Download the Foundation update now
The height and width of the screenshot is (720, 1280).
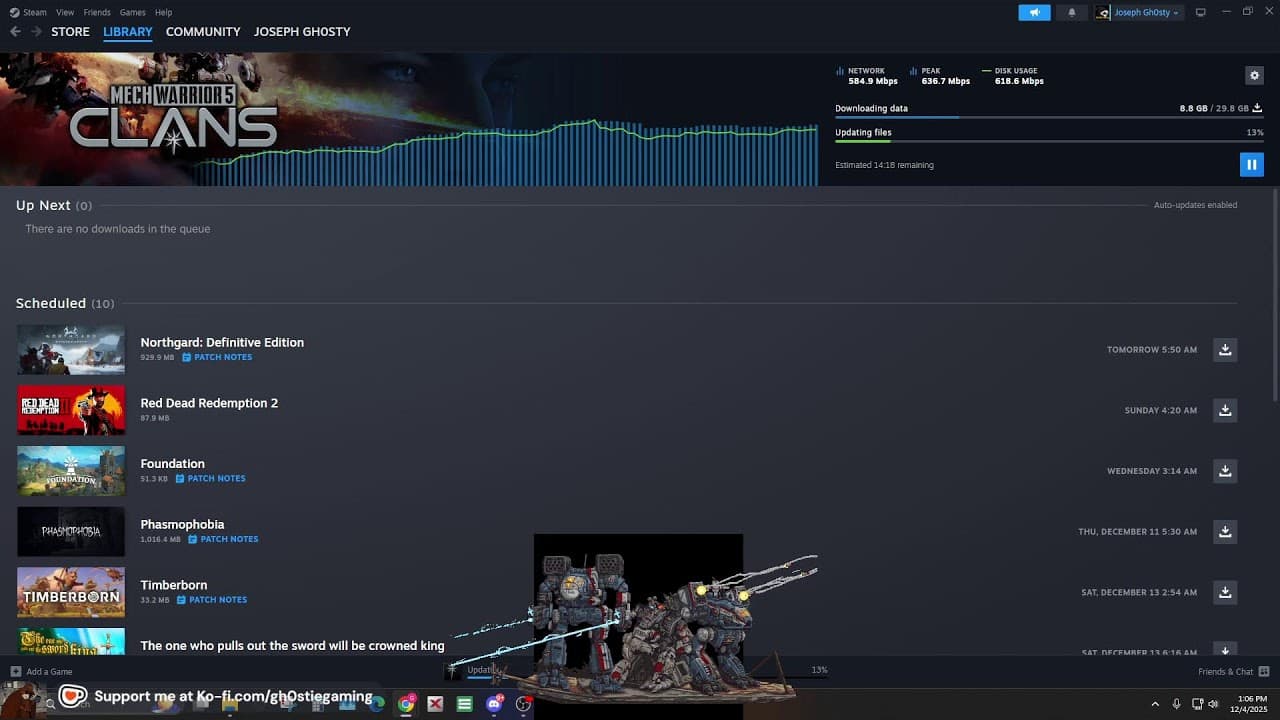coord(1225,470)
